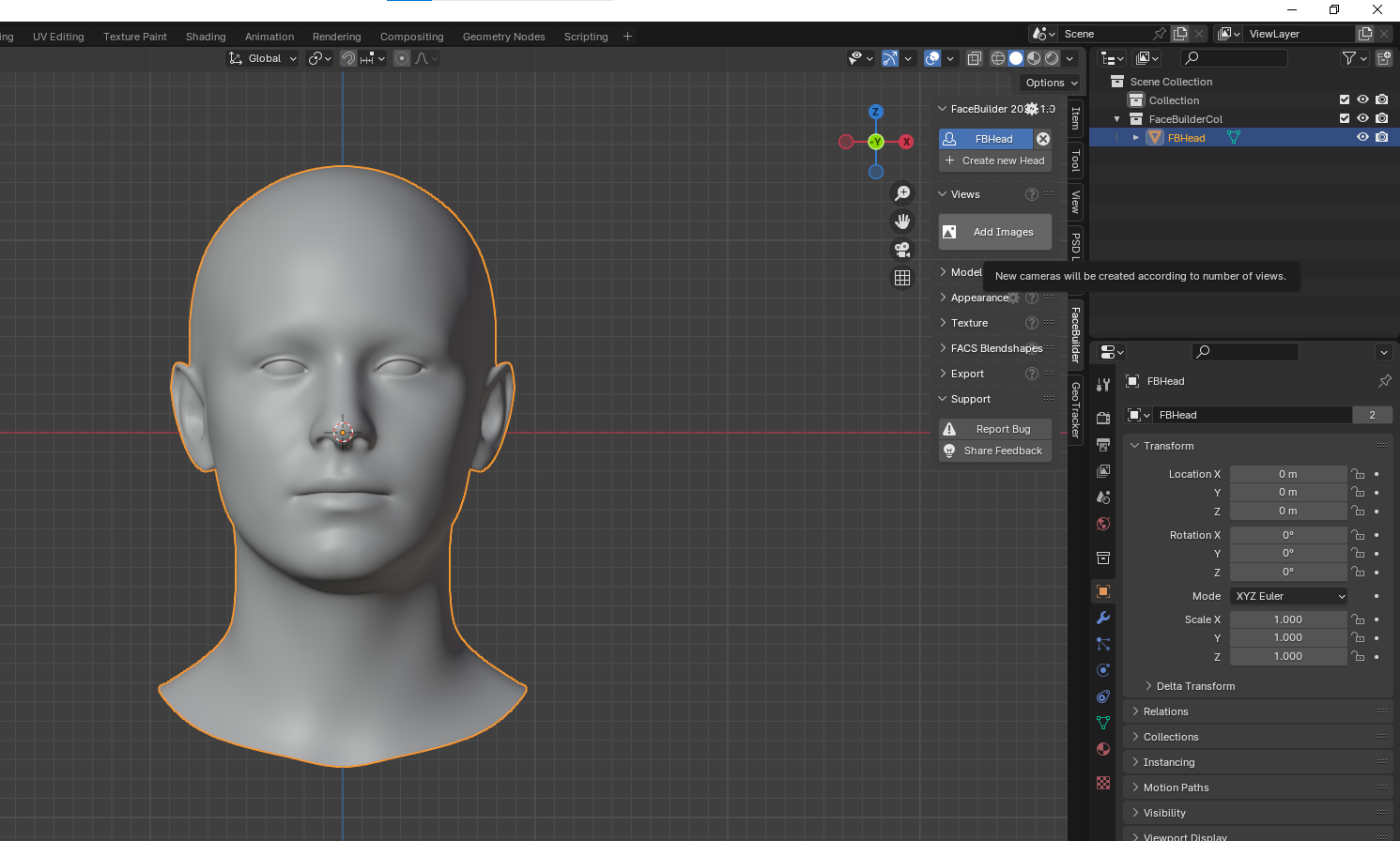Toggle the Location X lock icon

coord(1358,474)
